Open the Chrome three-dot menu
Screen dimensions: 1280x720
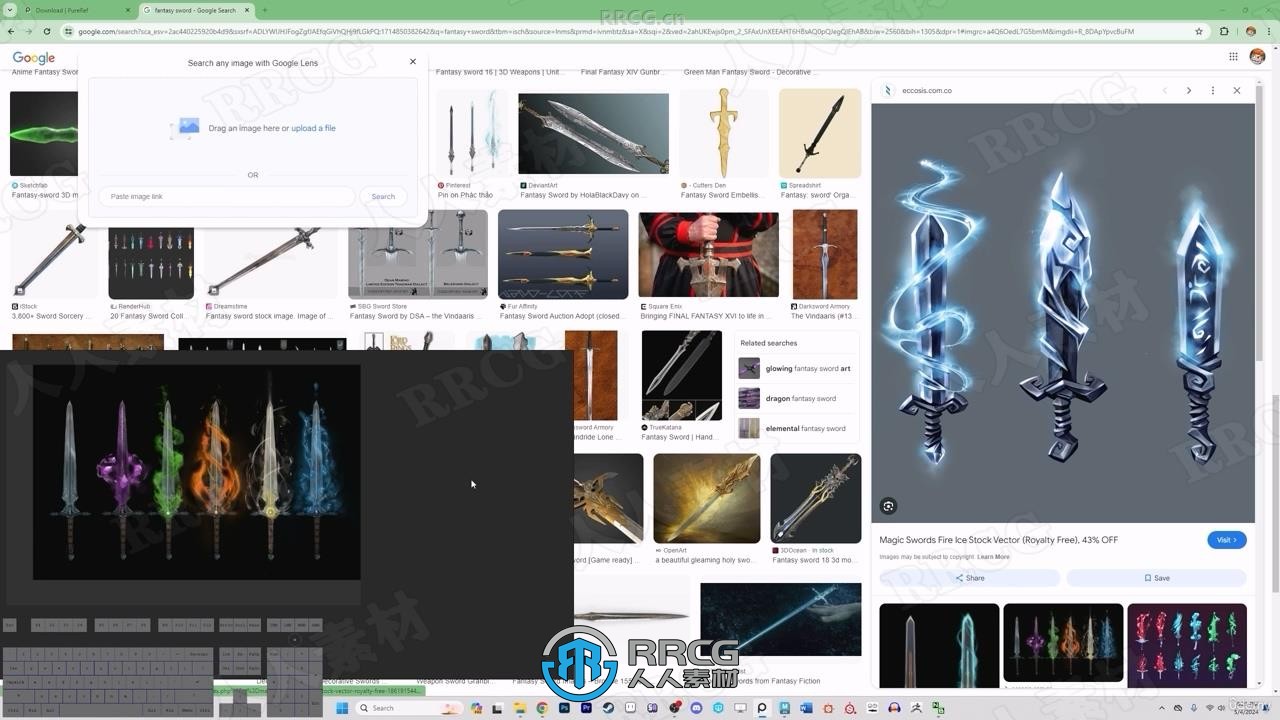point(1270,31)
